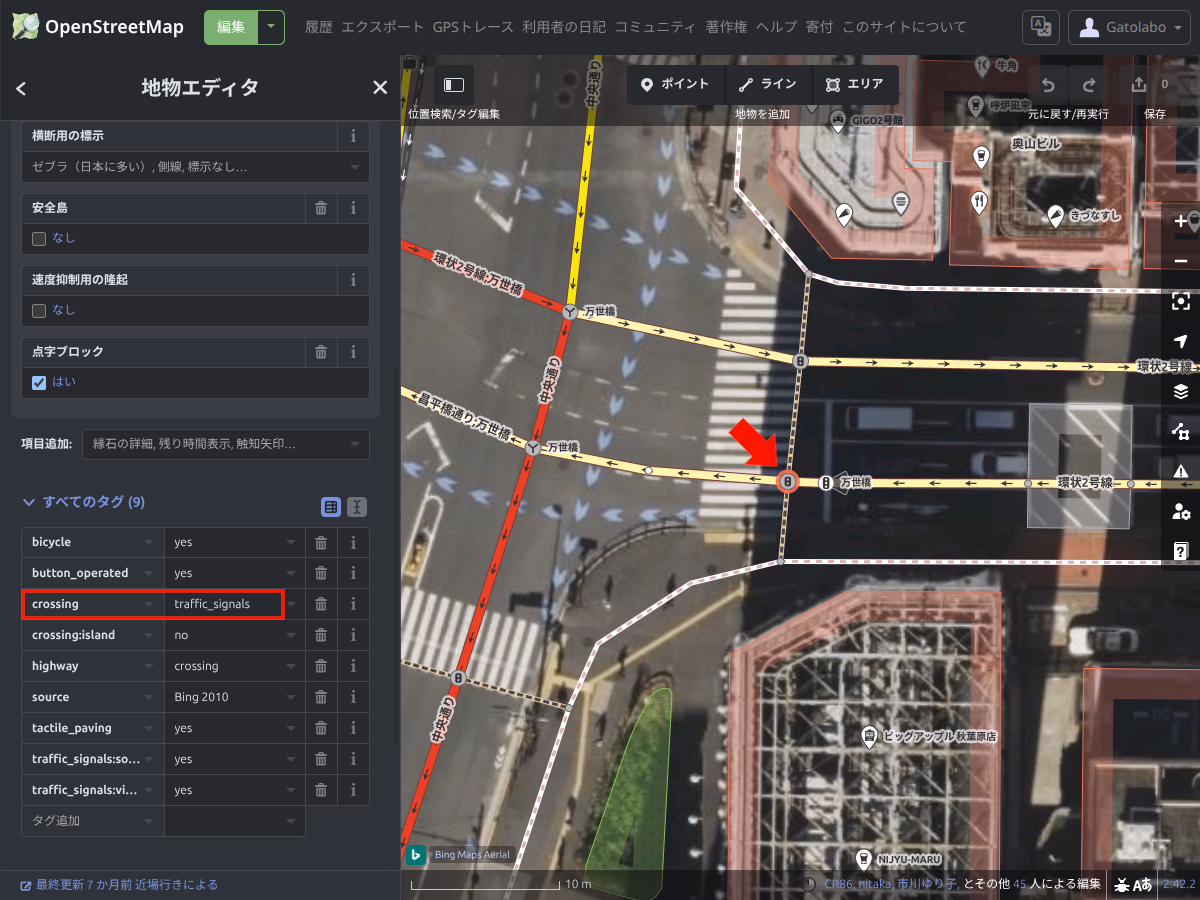Open the map data panel icon
Viewport: 1200px width, 900px height.
pyautogui.click(x=1181, y=431)
